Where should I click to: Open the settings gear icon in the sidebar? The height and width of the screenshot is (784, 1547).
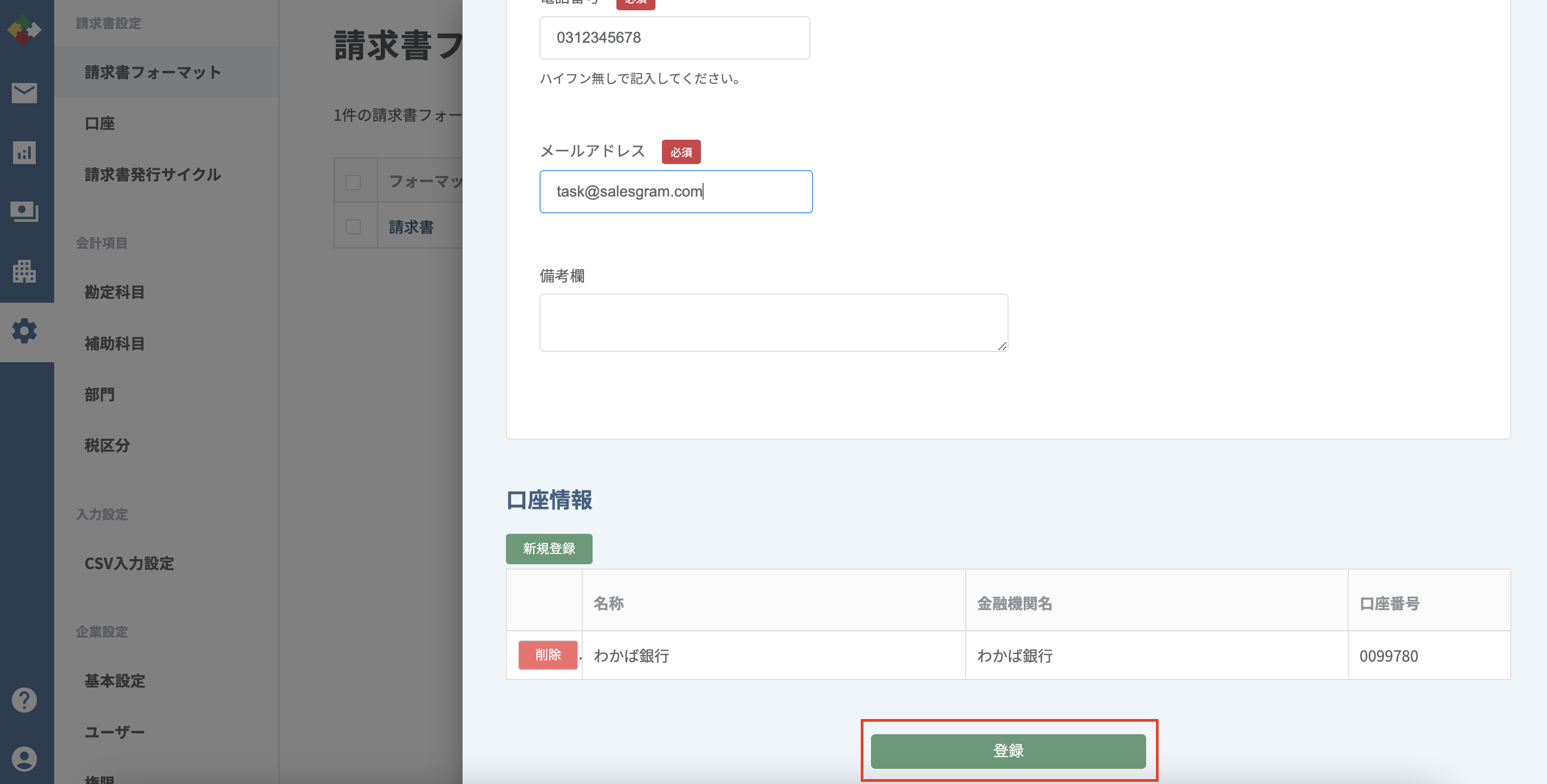(24, 331)
